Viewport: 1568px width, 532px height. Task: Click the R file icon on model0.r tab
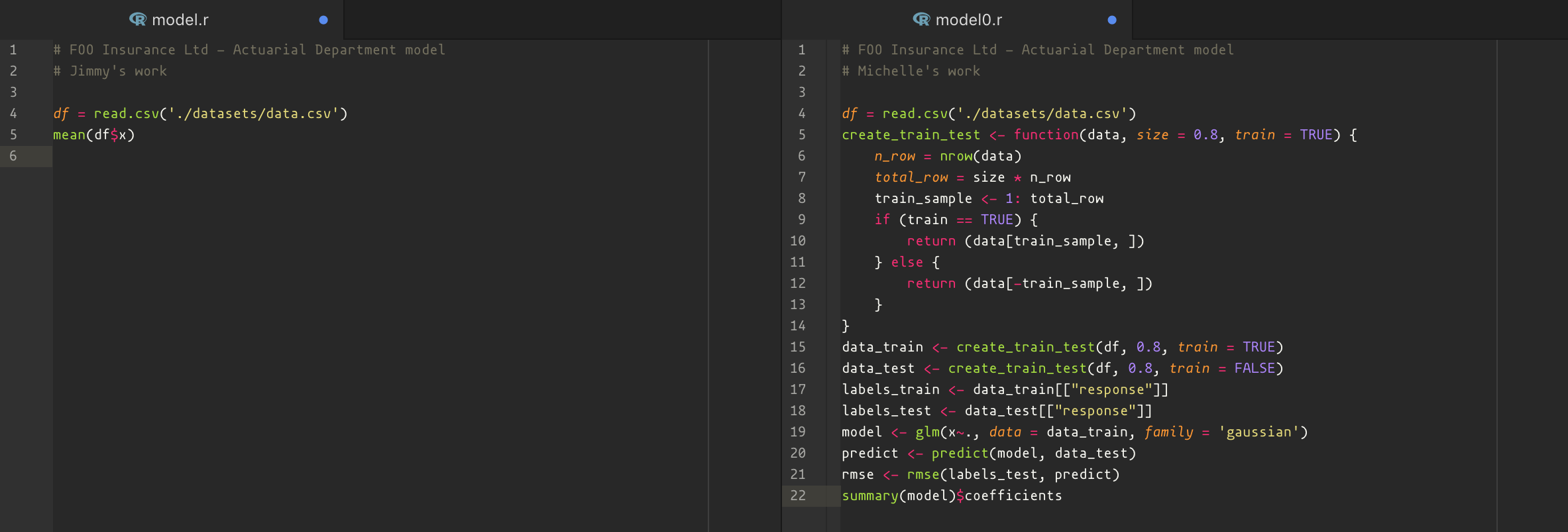click(921, 20)
